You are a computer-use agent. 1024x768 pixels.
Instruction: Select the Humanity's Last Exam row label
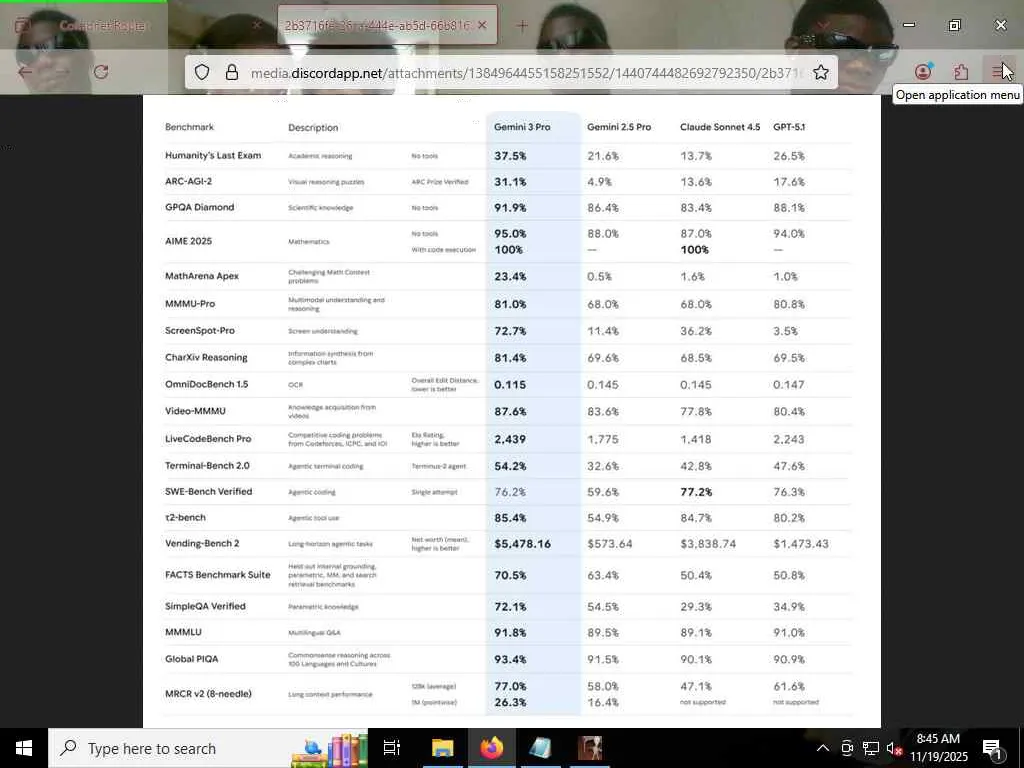(213, 155)
